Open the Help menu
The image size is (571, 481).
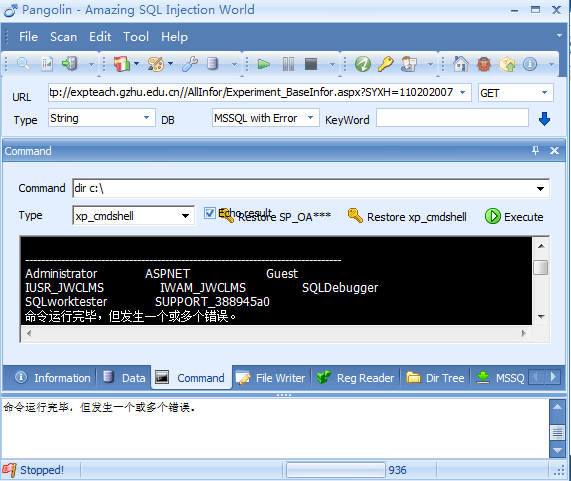pos(174,37)
